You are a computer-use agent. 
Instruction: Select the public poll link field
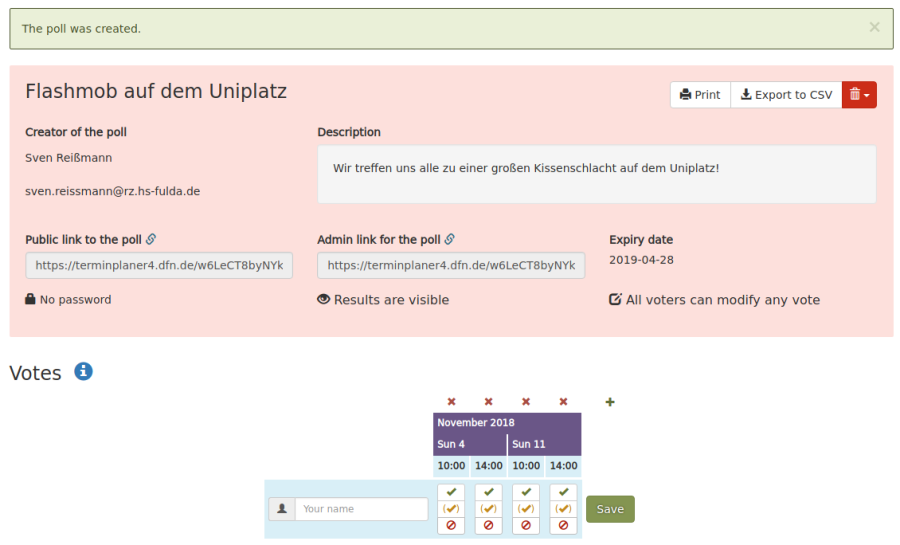[159, 266]
